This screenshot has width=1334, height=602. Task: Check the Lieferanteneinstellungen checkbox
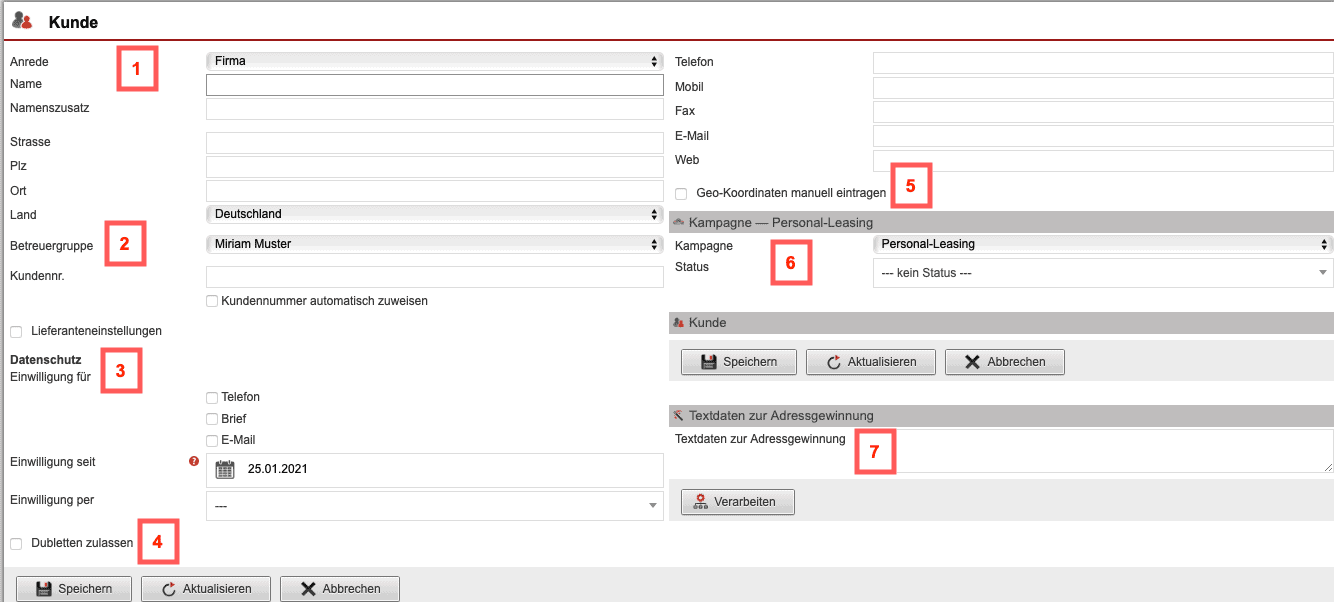16,331
